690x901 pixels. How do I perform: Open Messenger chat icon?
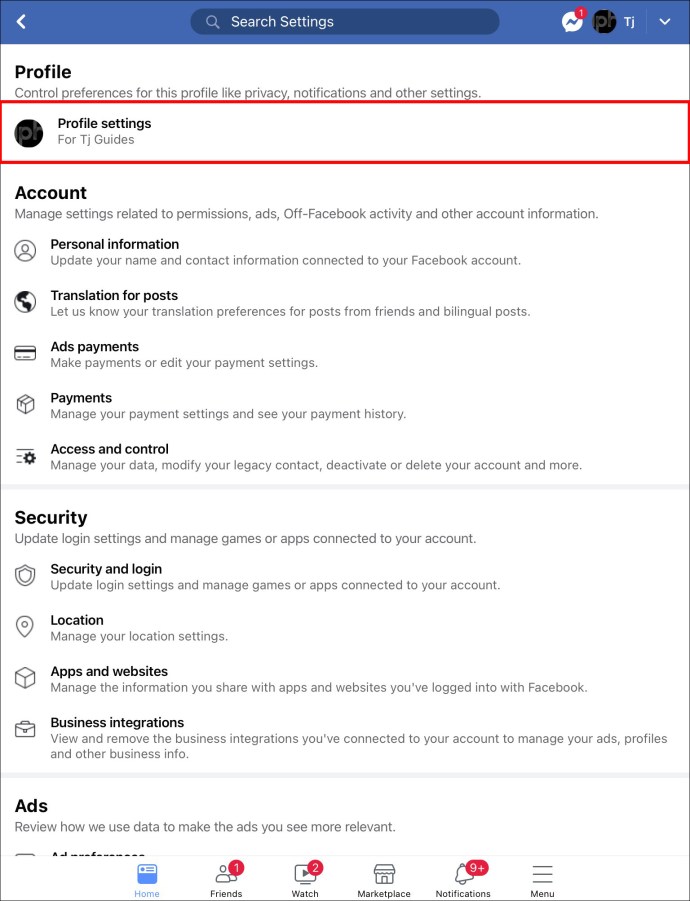tap(572, 22)
